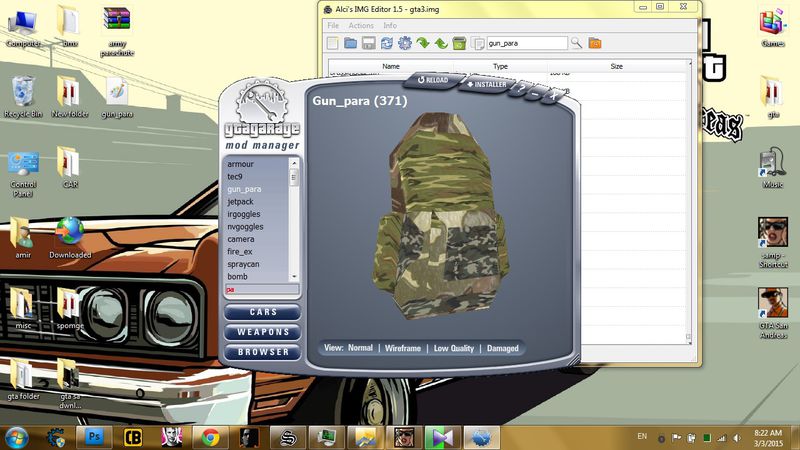Click the Games desktop icon
The image size is (800, 450).
pos(772,28)
